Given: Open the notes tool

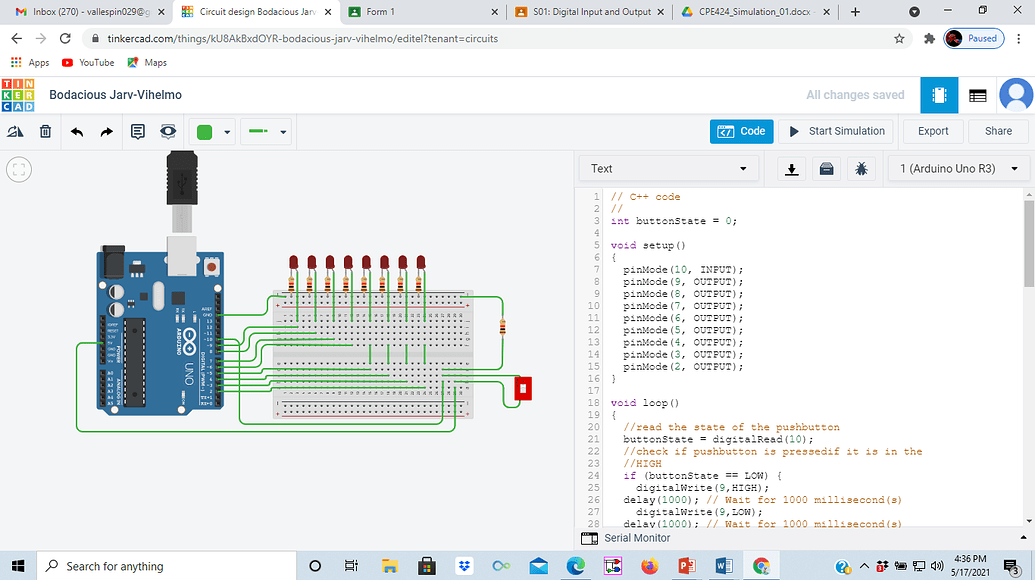Looking at the screenshot, I should tap(138, 131).
